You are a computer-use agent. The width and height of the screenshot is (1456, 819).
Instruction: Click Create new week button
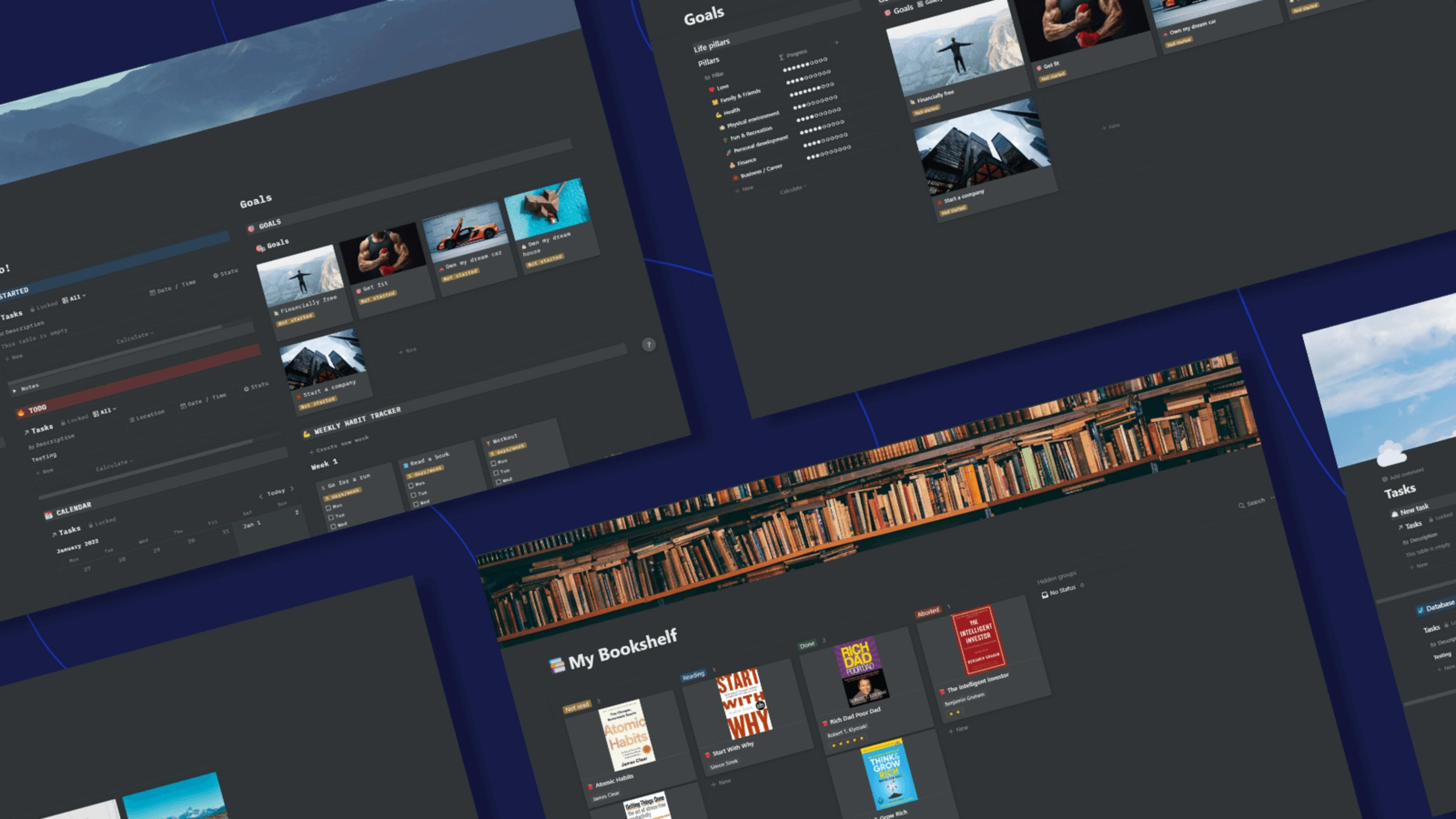point(339,445)
